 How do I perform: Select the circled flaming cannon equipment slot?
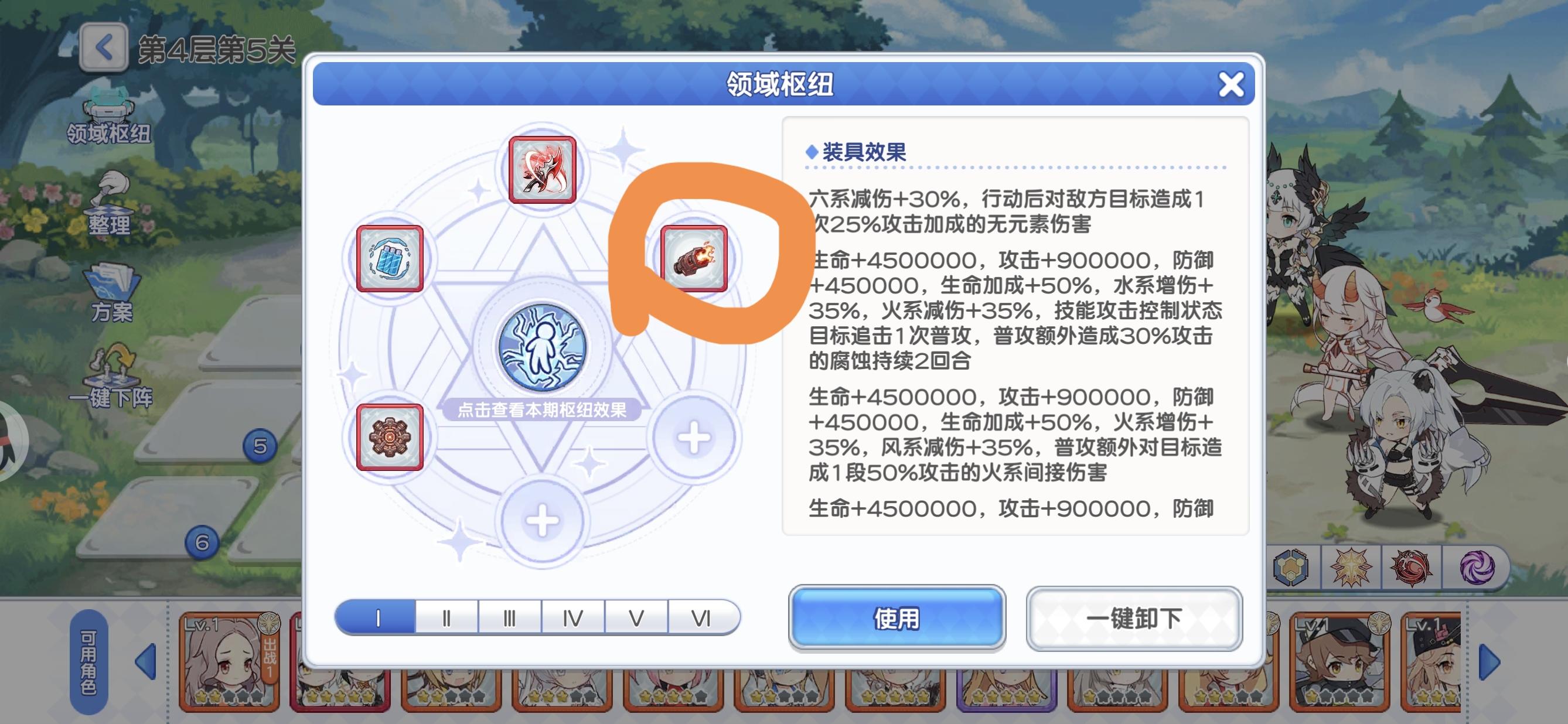click(694, 258)
